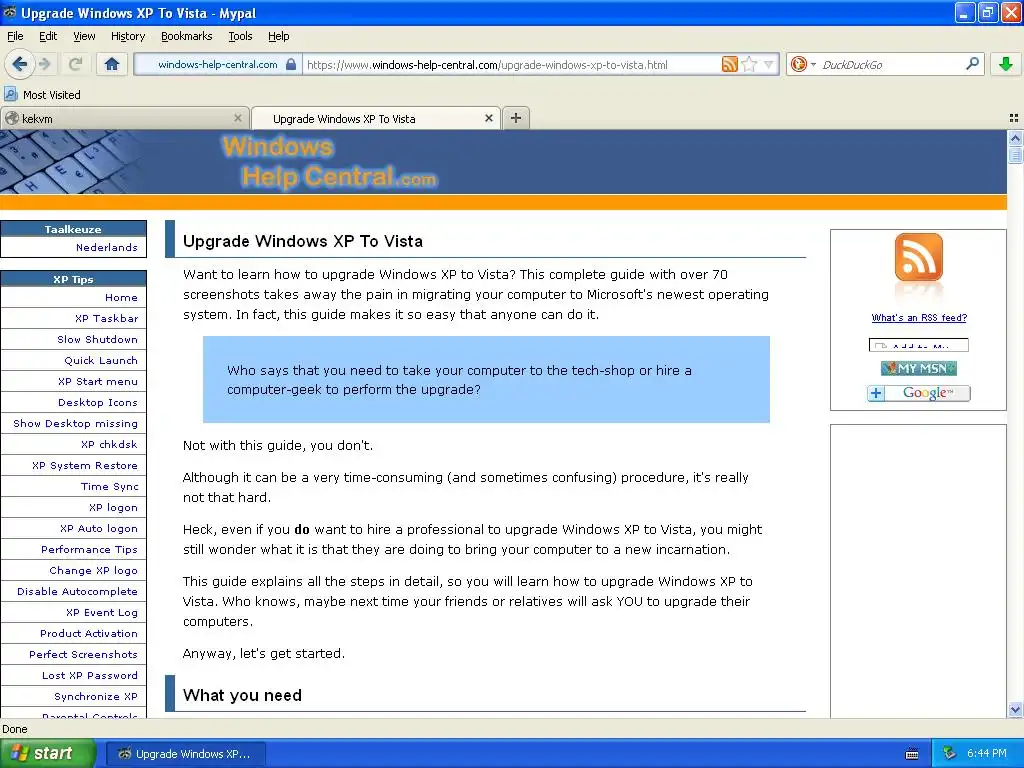Image resolution: width=1024 pixels, height=768 pixels.
Task: Switch to the kekvm tab
Action: [x=124, y=118]
